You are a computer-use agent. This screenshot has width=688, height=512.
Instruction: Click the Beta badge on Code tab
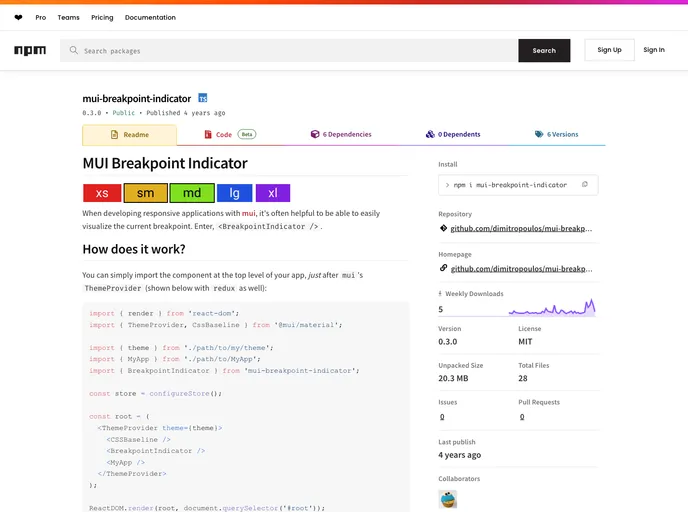click(247, 134)
